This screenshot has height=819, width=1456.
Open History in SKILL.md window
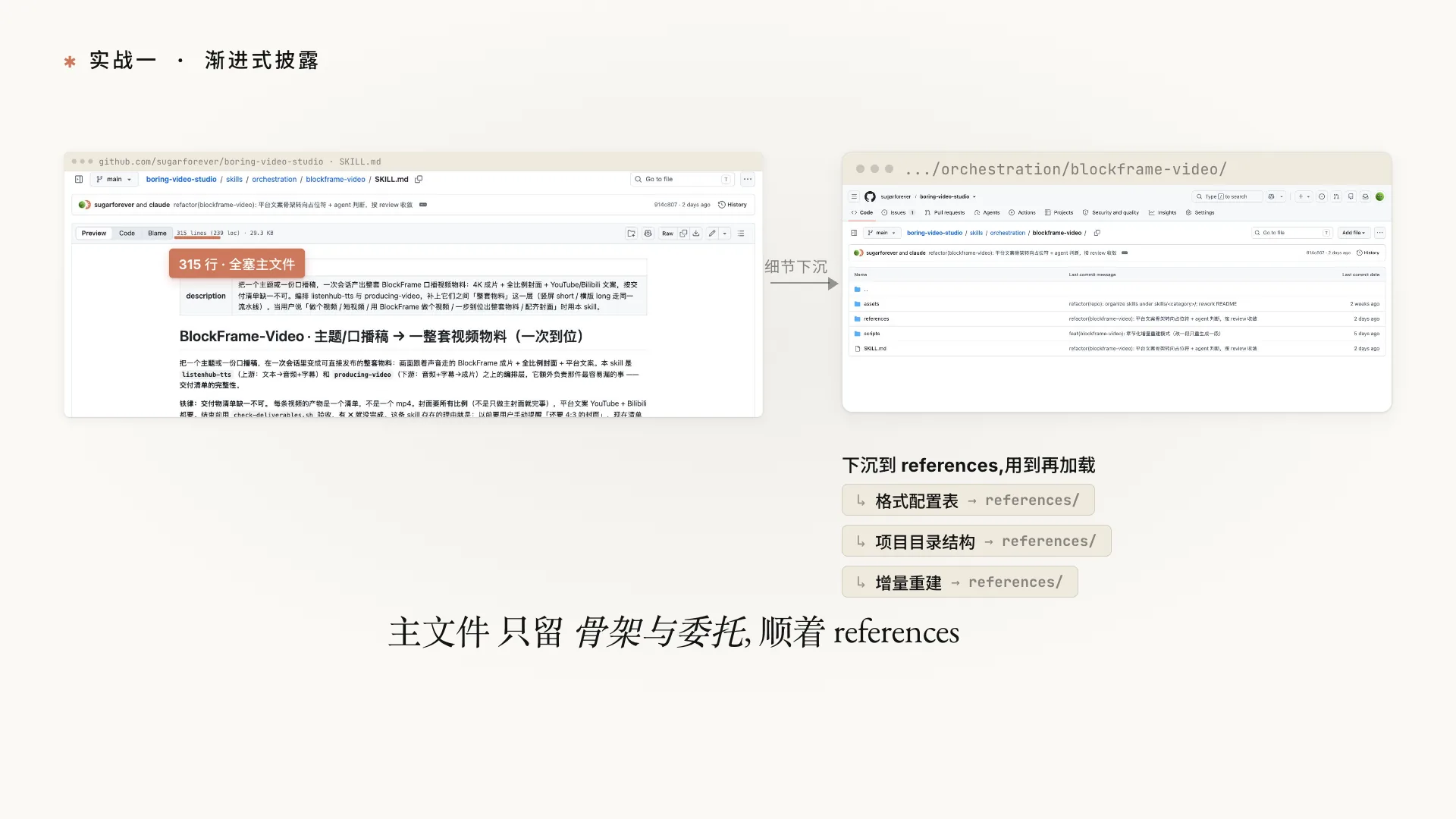point(733,205)
